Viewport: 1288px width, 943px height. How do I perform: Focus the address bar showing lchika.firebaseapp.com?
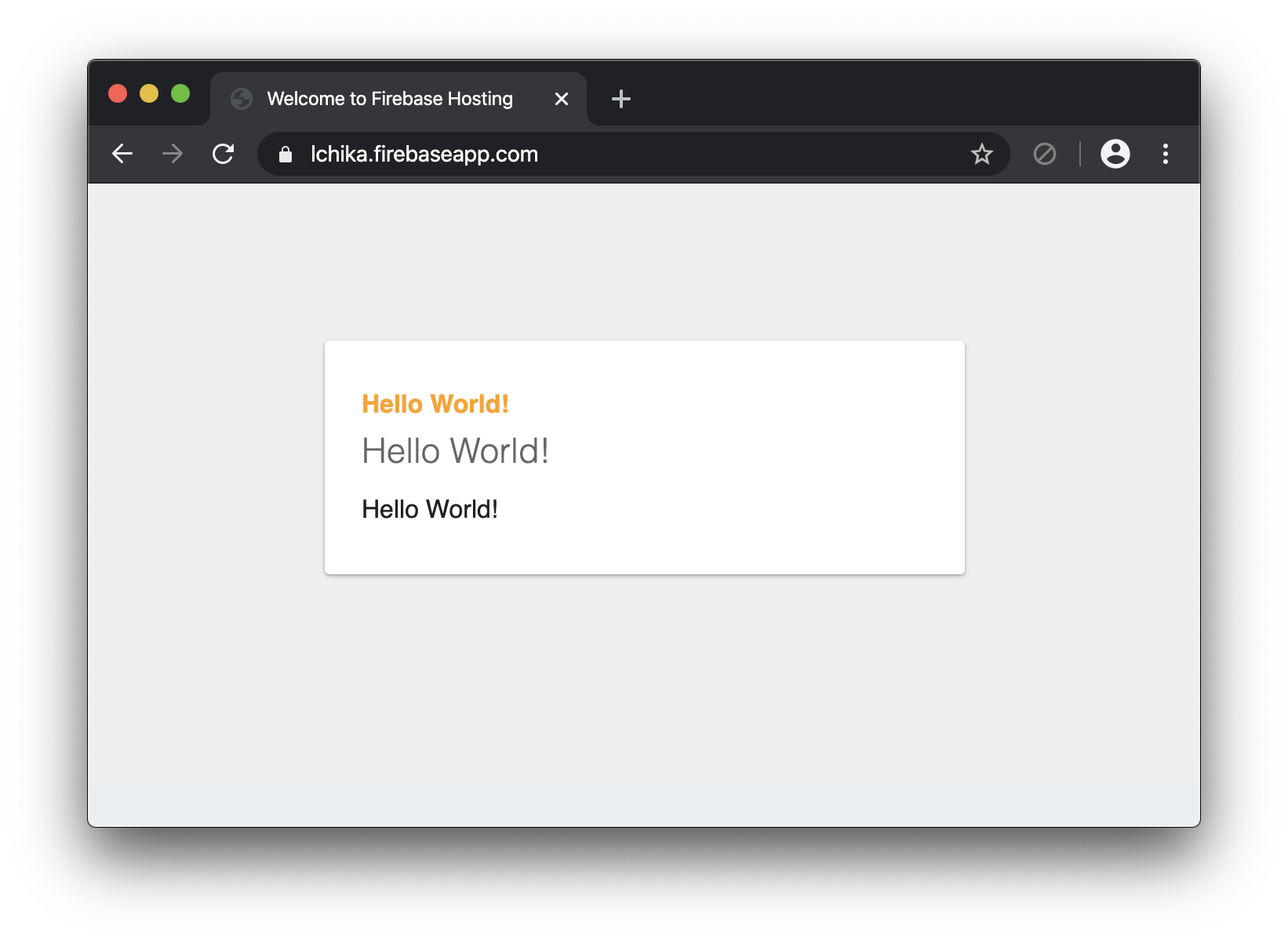634,154
